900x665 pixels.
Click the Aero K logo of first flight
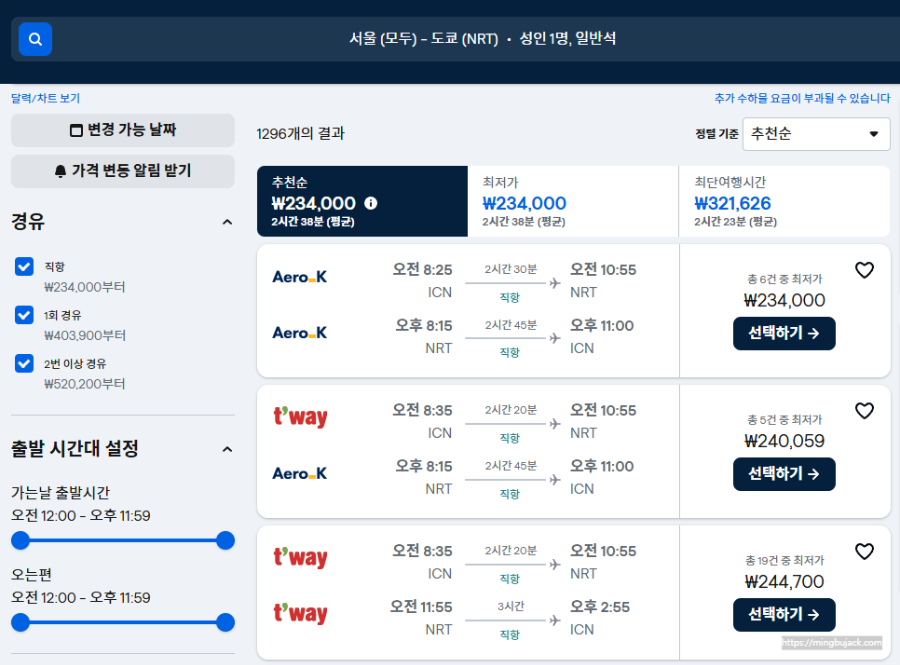(x=300, y=277)
